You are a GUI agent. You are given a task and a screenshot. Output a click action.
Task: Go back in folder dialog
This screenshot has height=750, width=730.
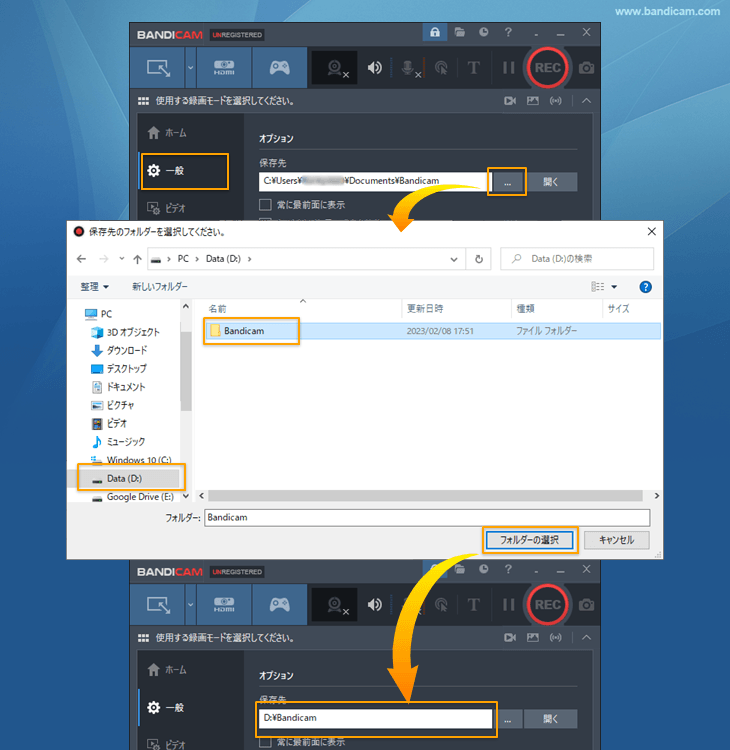coord(81,259)
